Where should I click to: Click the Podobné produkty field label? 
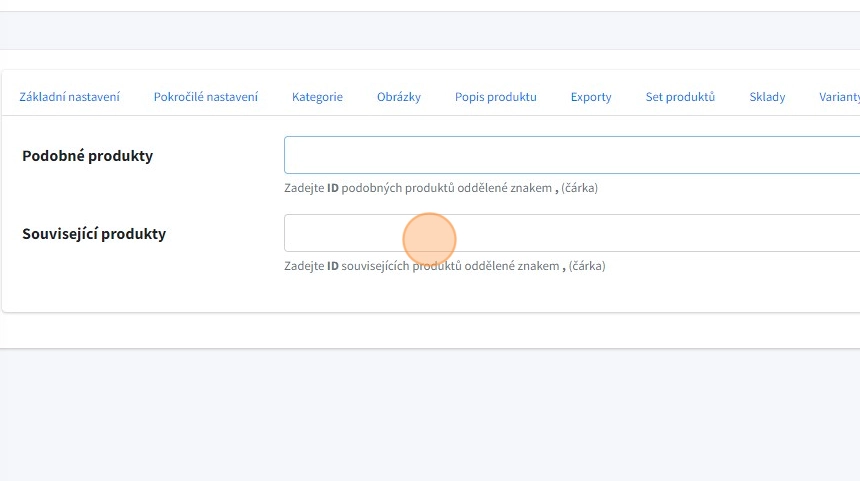pos(87,156)
